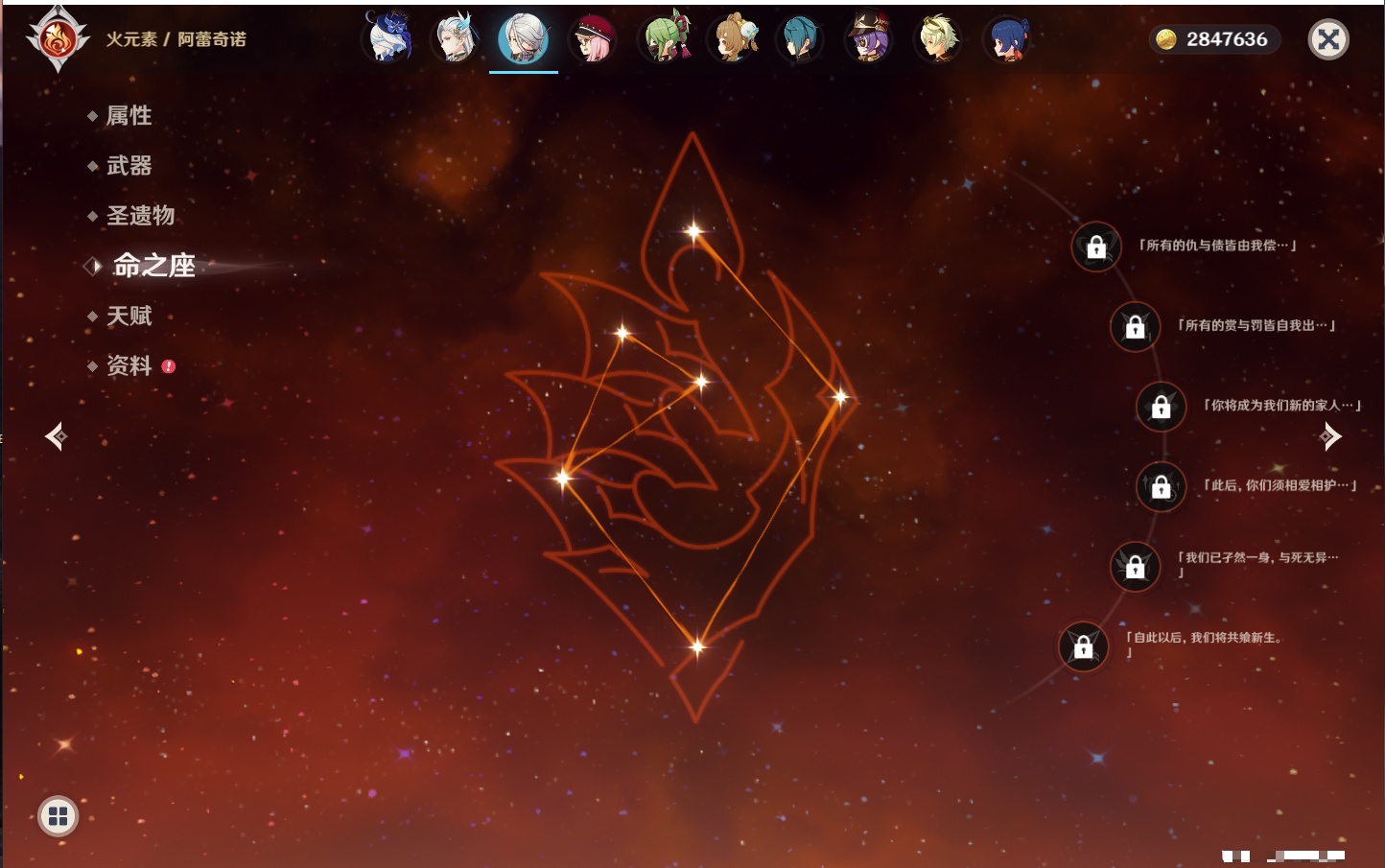Click the label「你将成为我们新的家人…」

pyautogui.click(x=1282, y=405)
